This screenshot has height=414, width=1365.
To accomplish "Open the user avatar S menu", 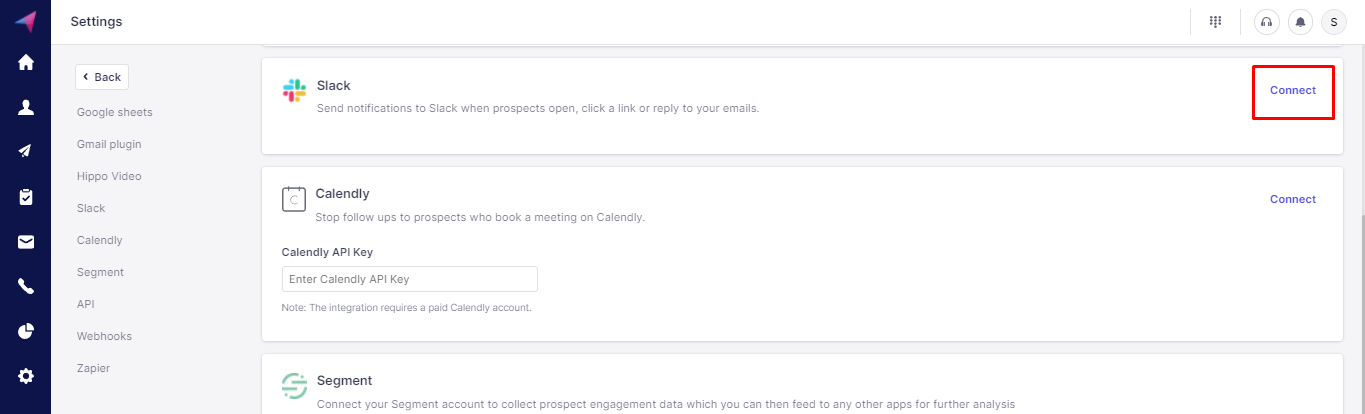I will tap(1333, 22).
